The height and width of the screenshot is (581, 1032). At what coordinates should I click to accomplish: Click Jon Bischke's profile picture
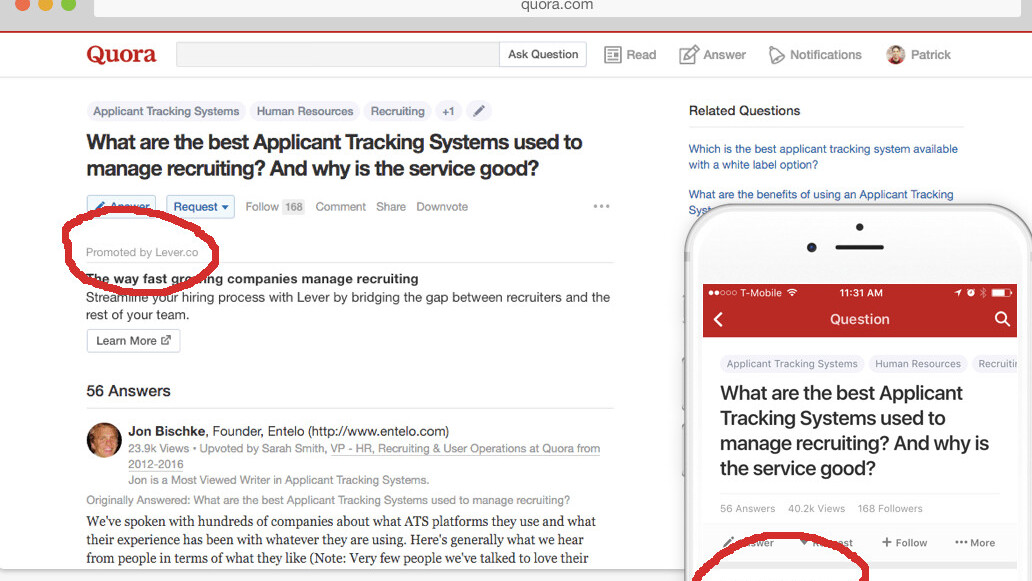(x=104, y=440)
